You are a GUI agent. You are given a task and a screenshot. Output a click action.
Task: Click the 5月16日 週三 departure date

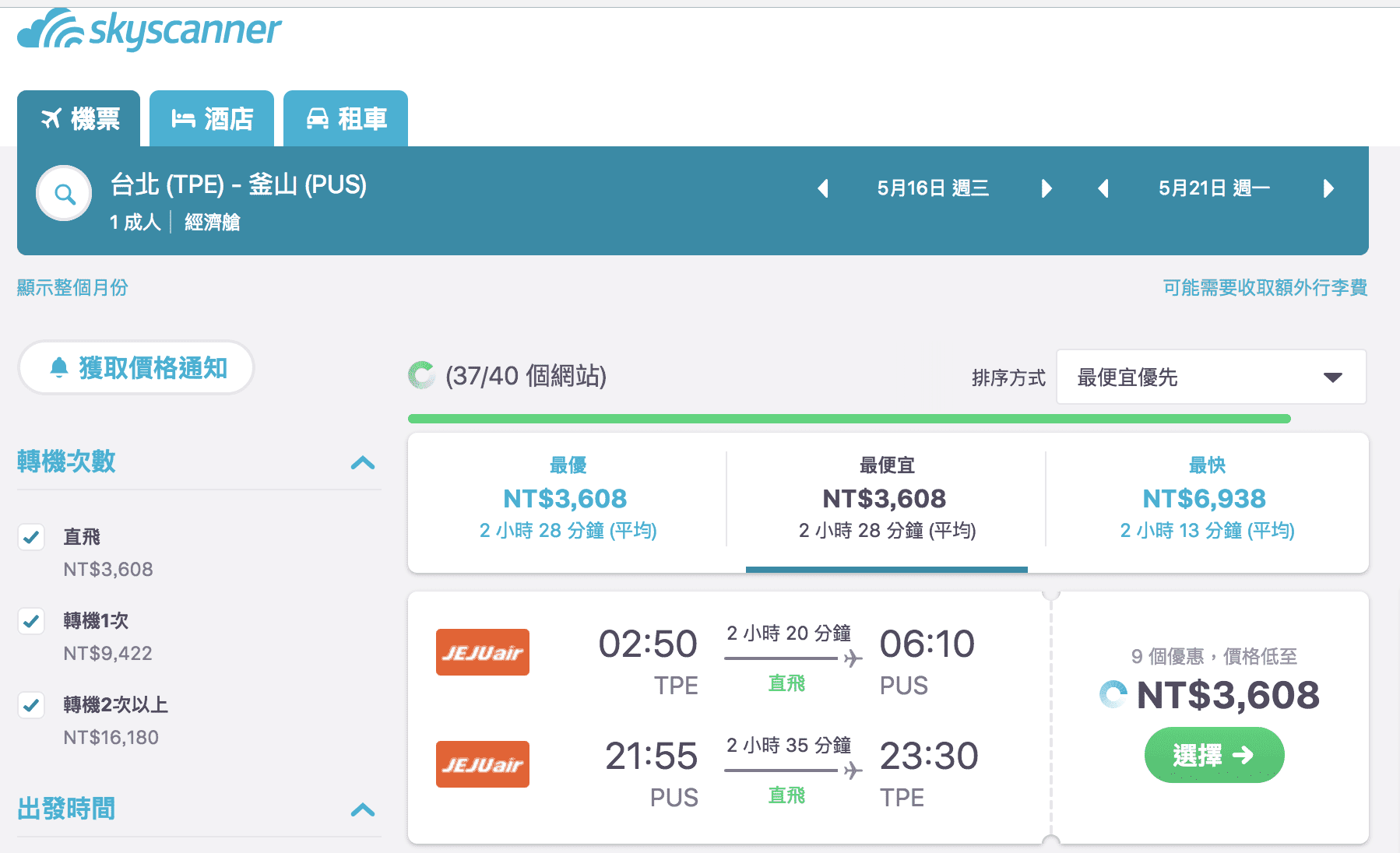(933, 188)
